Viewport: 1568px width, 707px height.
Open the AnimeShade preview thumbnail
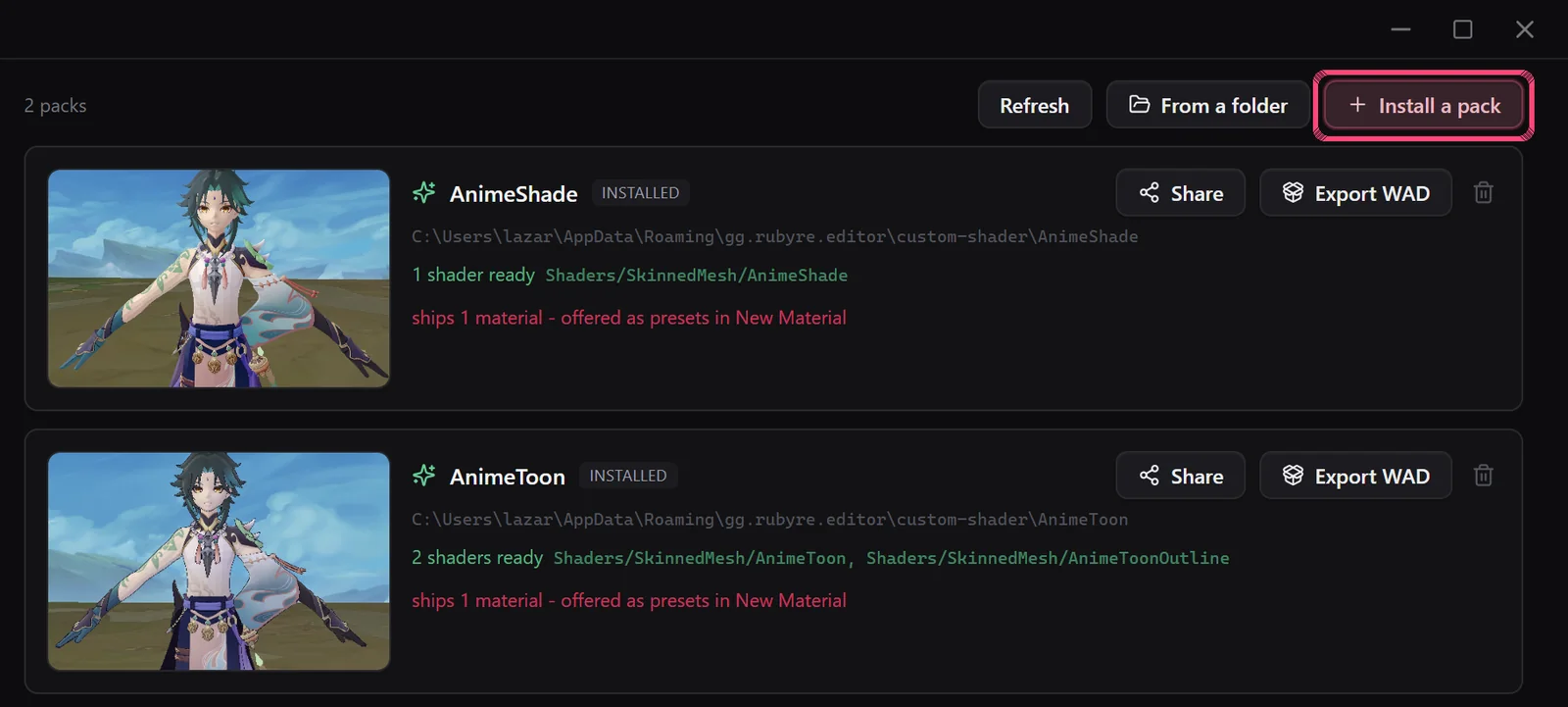(219, 278)
